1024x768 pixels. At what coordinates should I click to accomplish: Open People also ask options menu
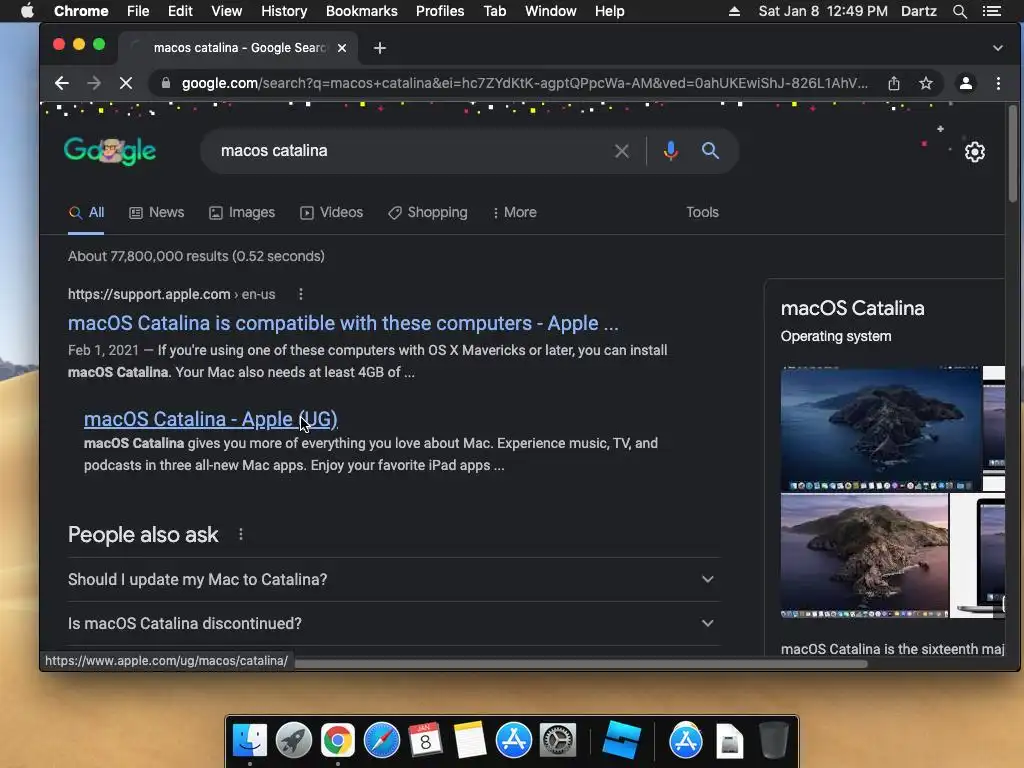(241, 534)
